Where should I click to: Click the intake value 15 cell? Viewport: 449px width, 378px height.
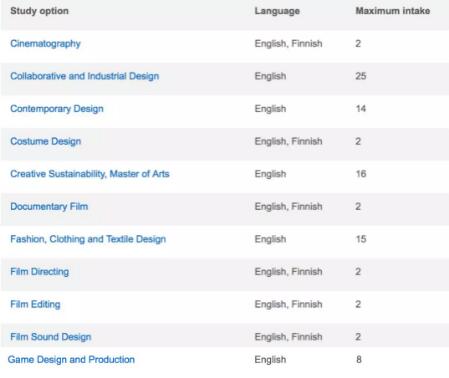[x=361, y=239]
